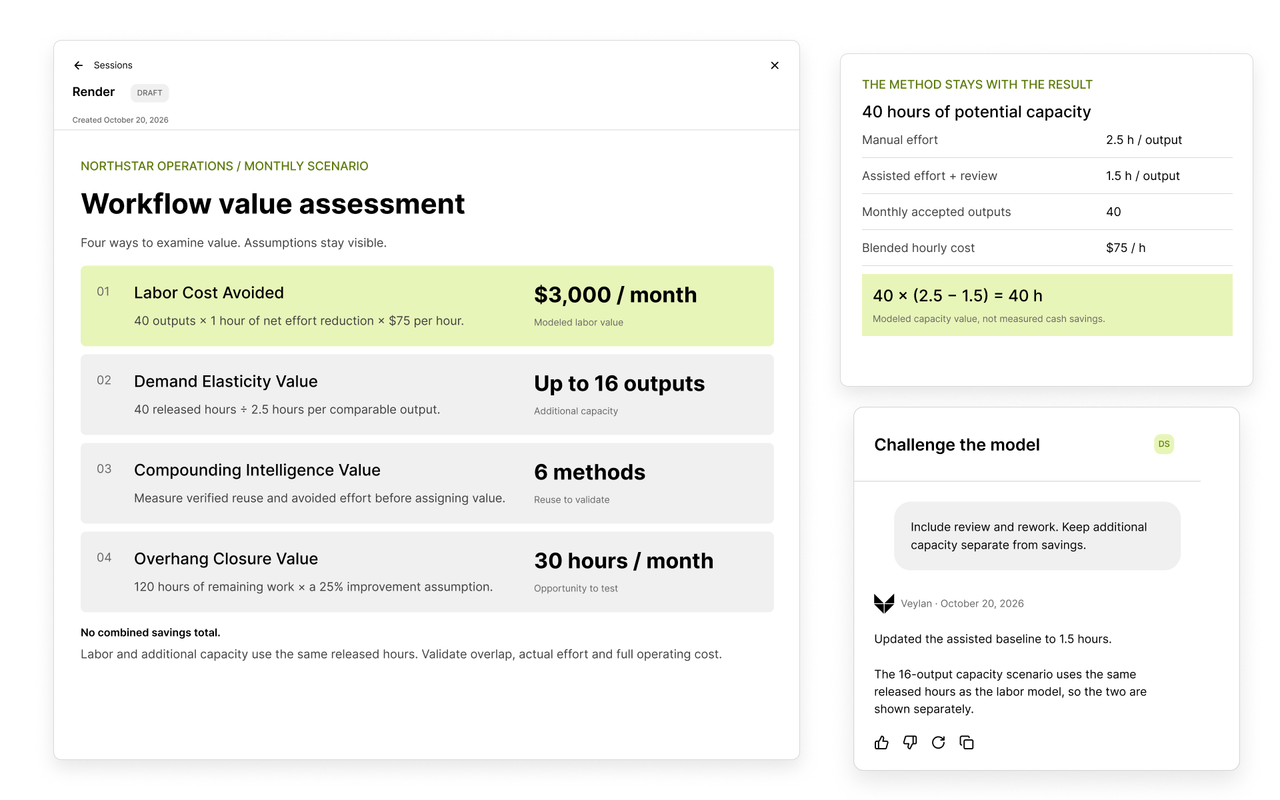Click the "NORTHSTAR OPERATIONS / MONTHLY SCENARIO" label
The width and height of the screenshot is (1280, 800).
click(x=224, y=166)
